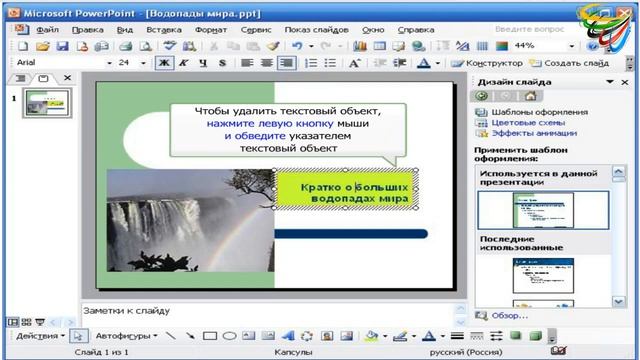Switch to the Slides tab in left pane
The width and height of the screenshot is (640, 360).
[43, 78]
